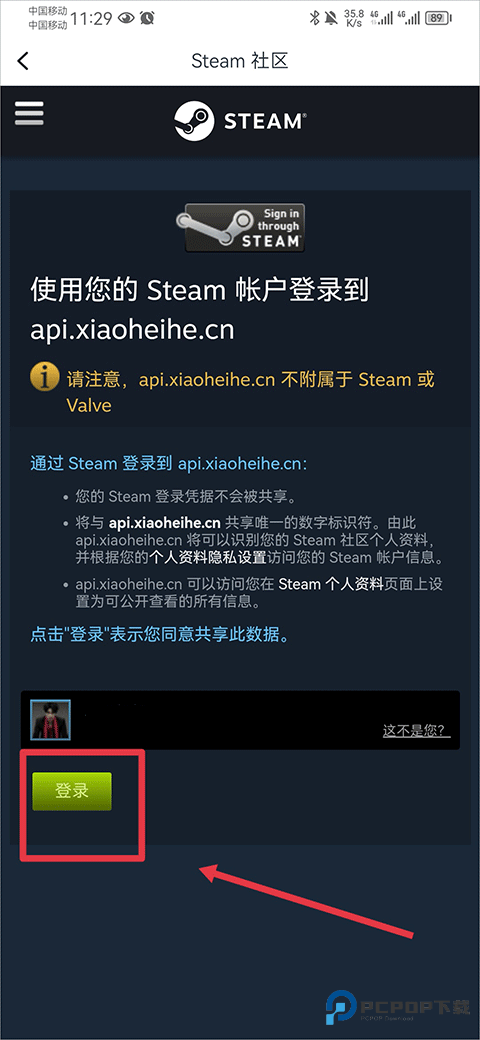Tap the Steam logo in header
The height and width of the screenshot is (1040, 480).
click(240, 121)
